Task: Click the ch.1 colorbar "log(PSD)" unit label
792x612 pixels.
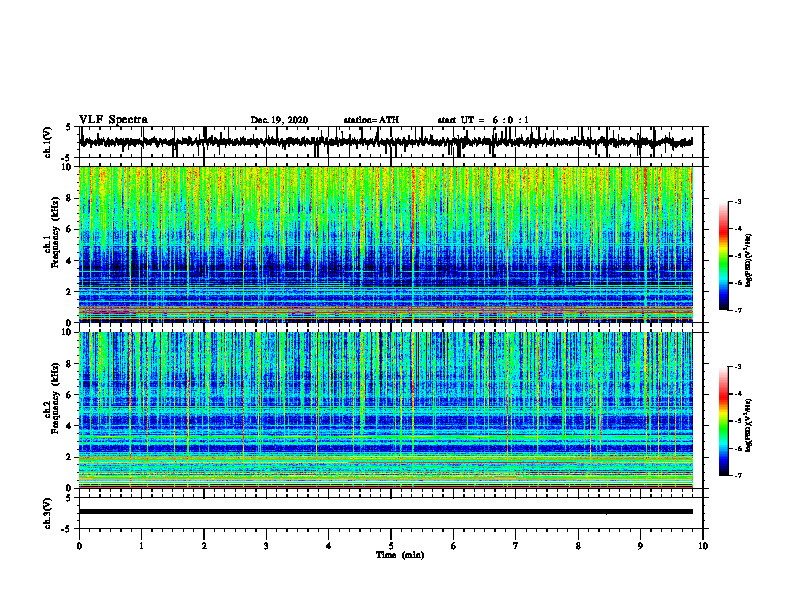Action: (749, 261)
